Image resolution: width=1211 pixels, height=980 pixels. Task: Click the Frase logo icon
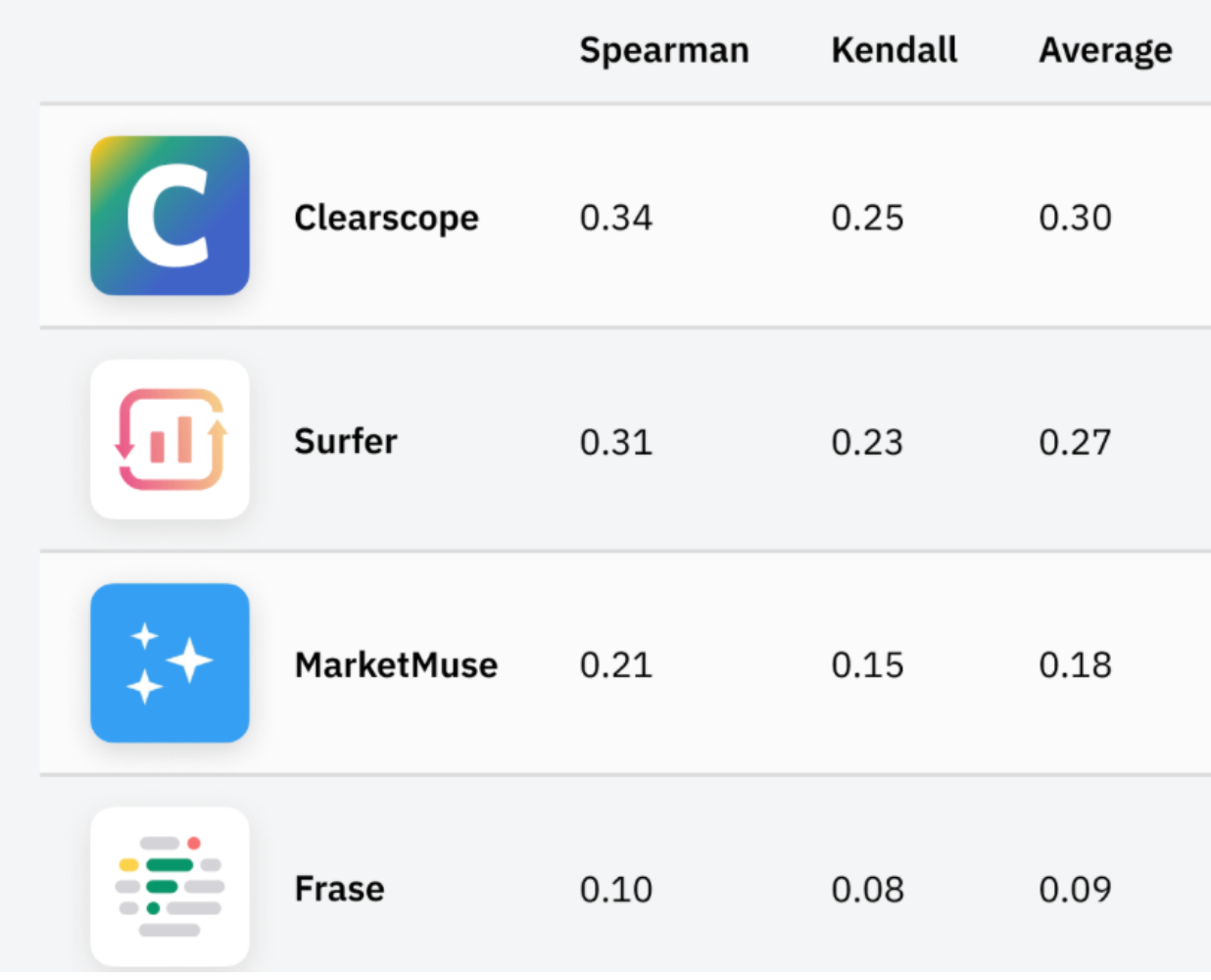[170, 887]
